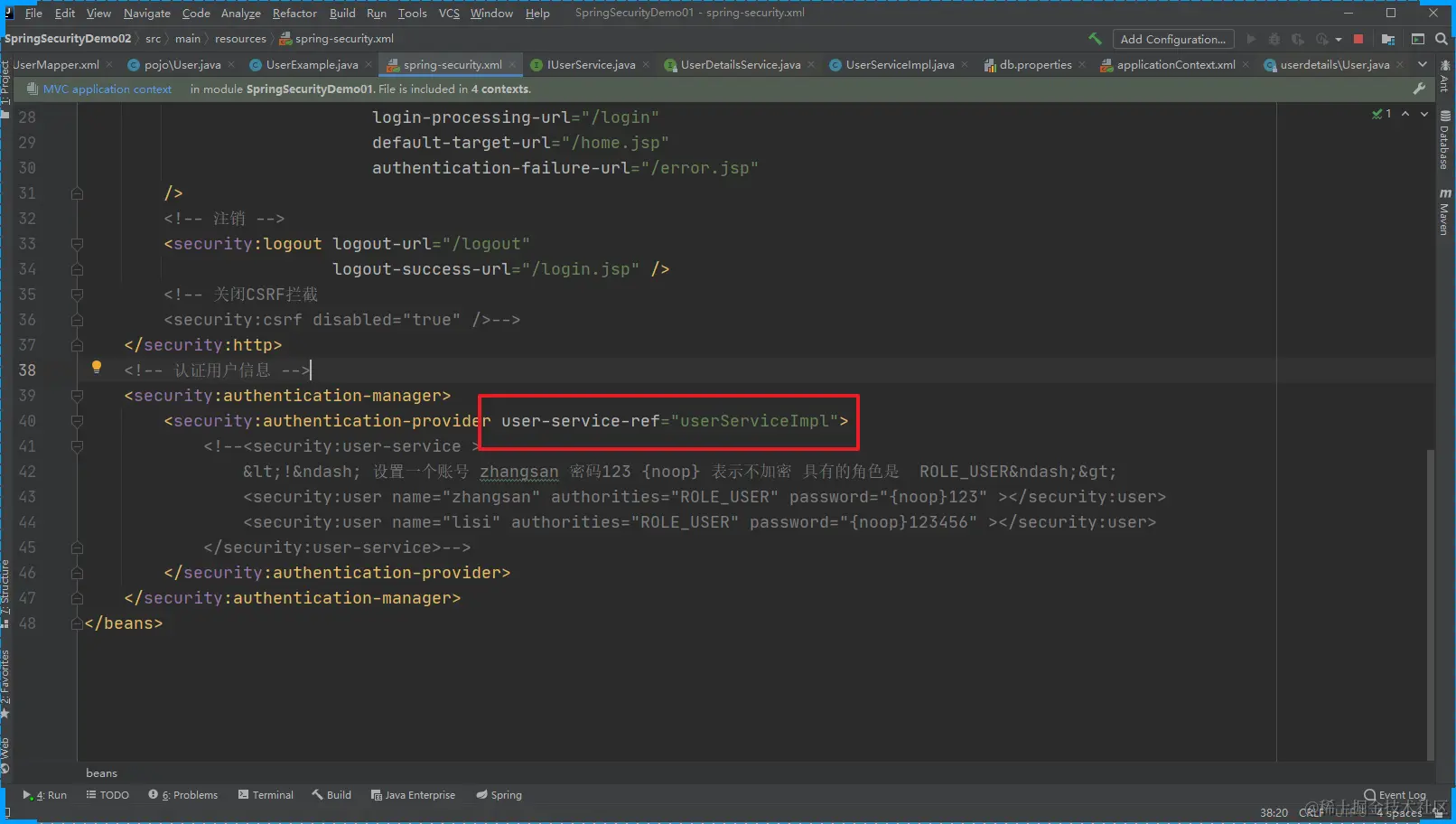
Task: Run with coverage from the toolbar
Action: click(x=1298, y=39)
